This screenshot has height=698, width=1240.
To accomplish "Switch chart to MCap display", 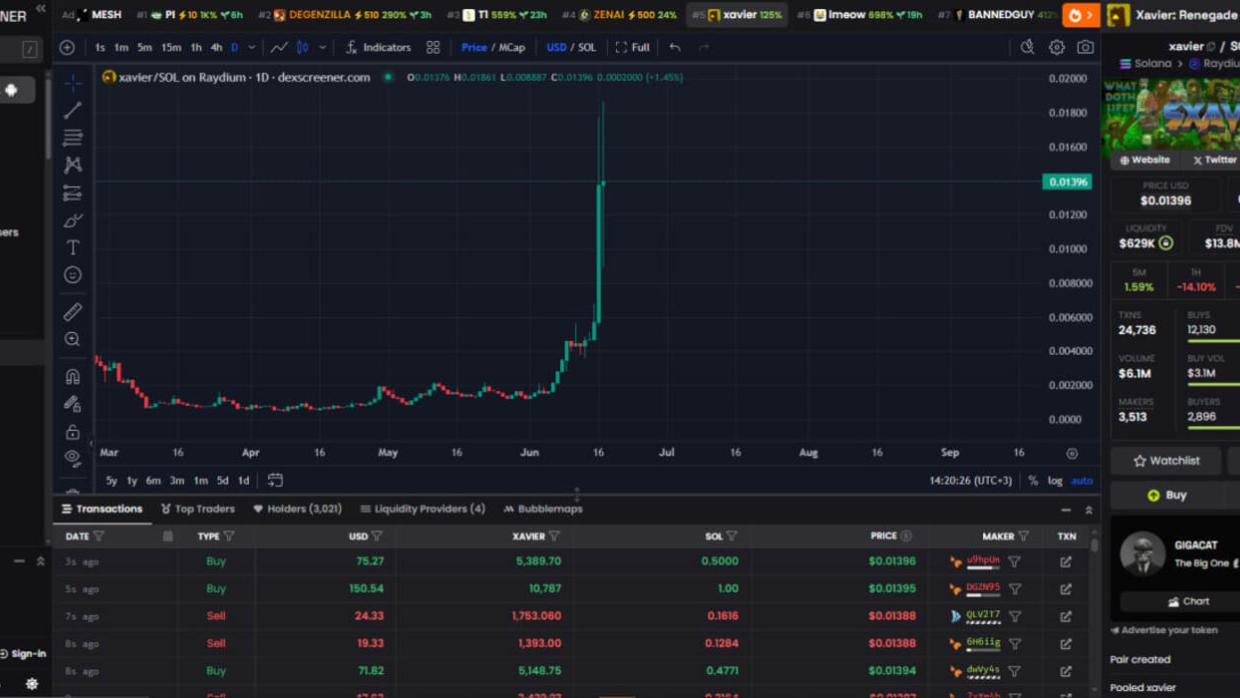I will tap(512, 47).
